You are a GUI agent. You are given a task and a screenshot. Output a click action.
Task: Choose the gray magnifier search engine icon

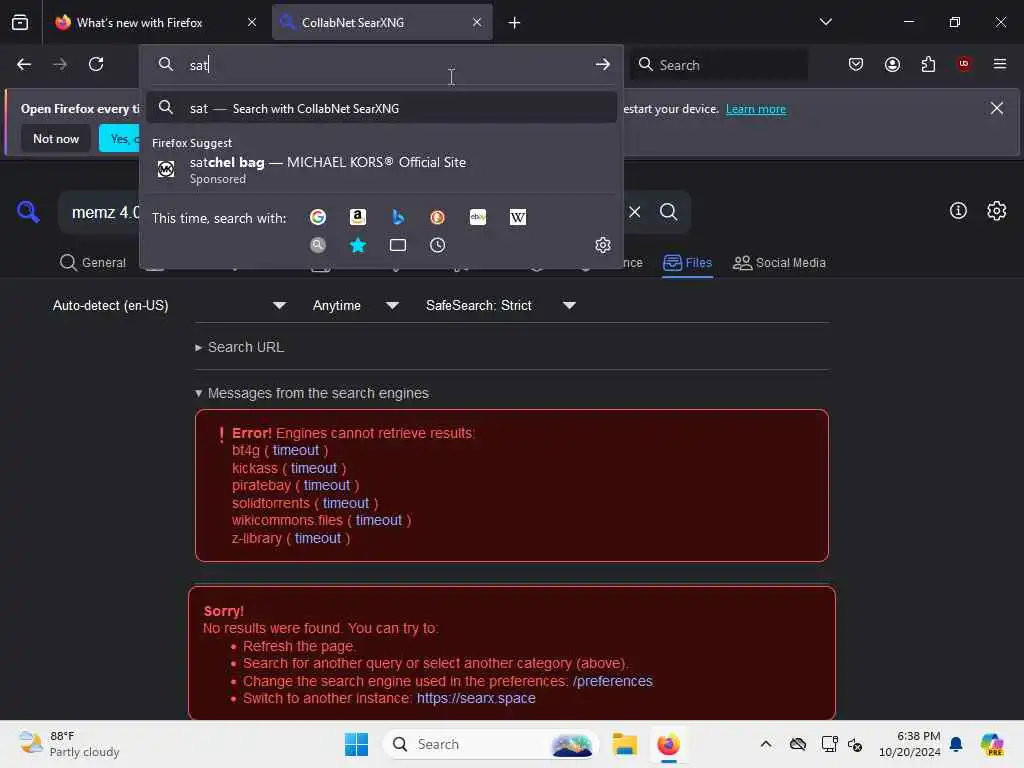[x=317, y=245]
